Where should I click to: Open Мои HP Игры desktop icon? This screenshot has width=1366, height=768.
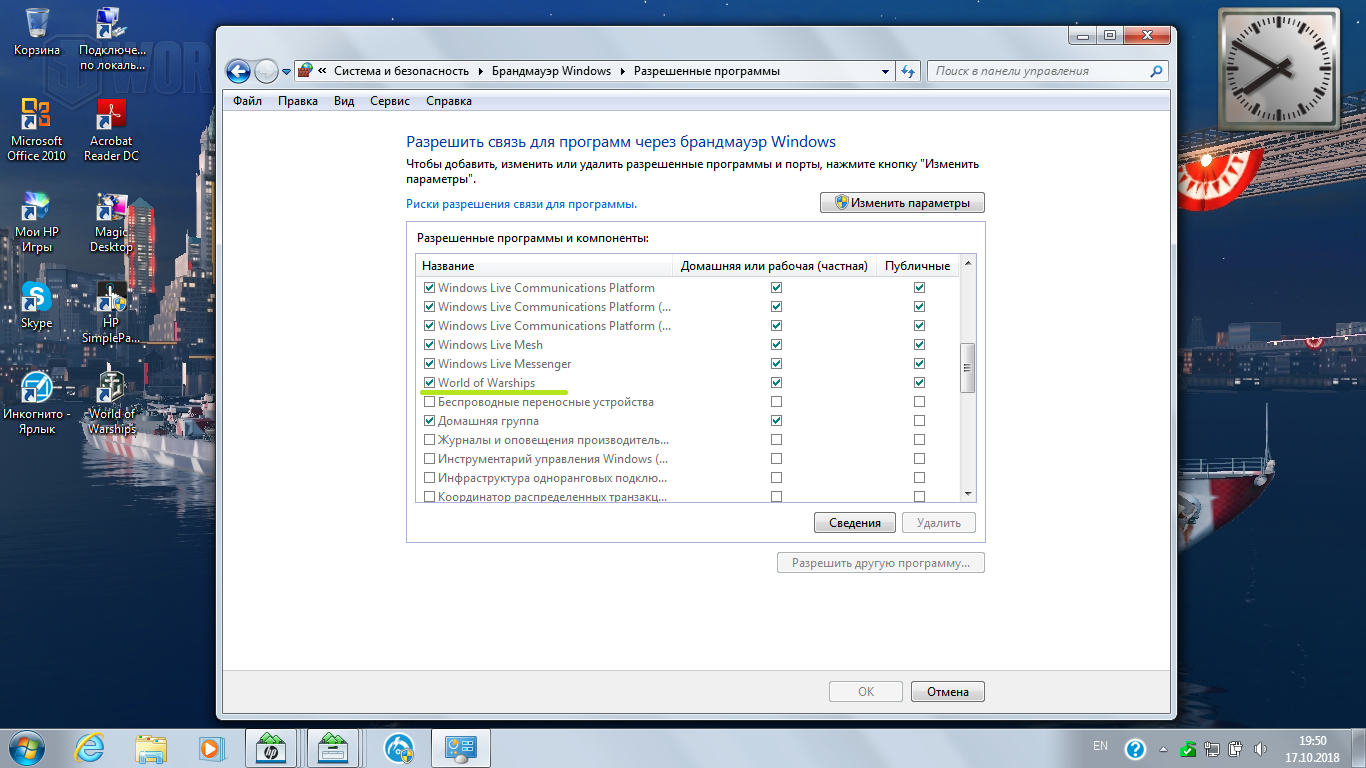[37, 221]
